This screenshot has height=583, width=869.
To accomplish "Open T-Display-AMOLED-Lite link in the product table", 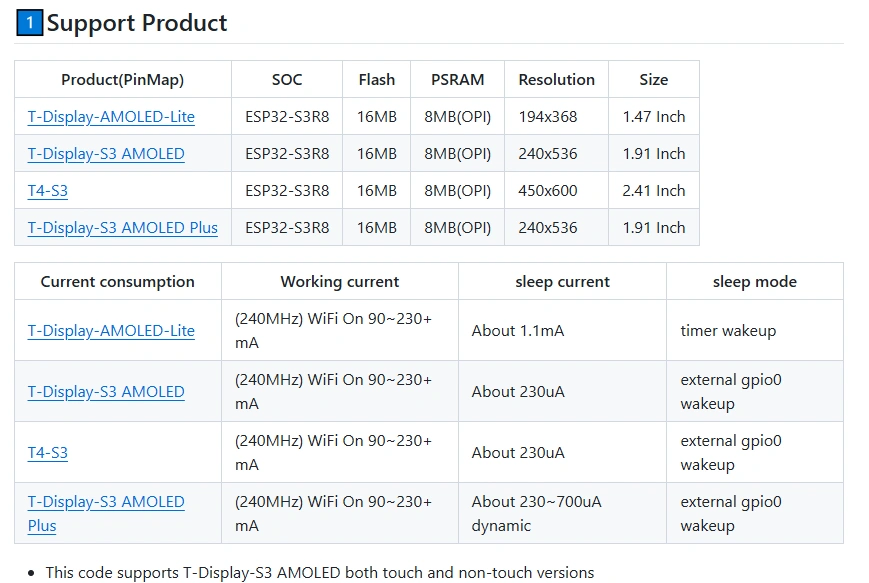I will point(111,117).
